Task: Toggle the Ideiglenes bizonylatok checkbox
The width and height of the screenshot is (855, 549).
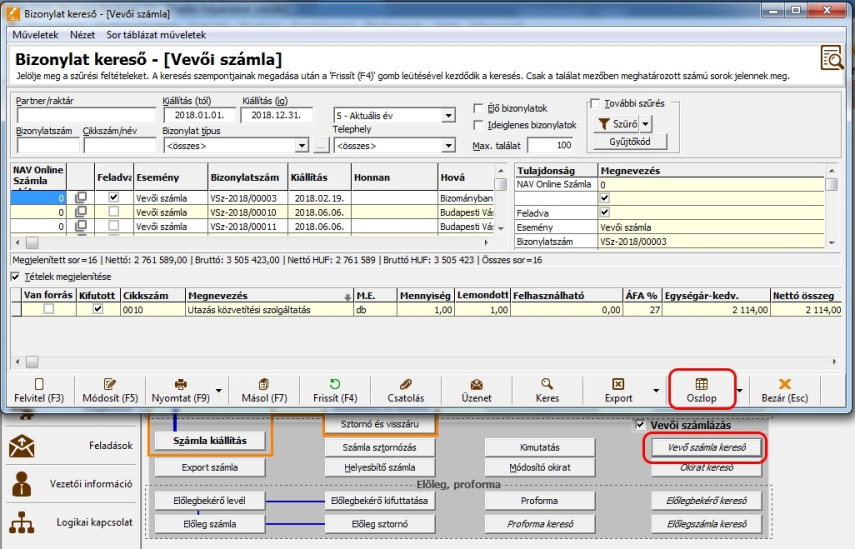Action: (479, 126)
